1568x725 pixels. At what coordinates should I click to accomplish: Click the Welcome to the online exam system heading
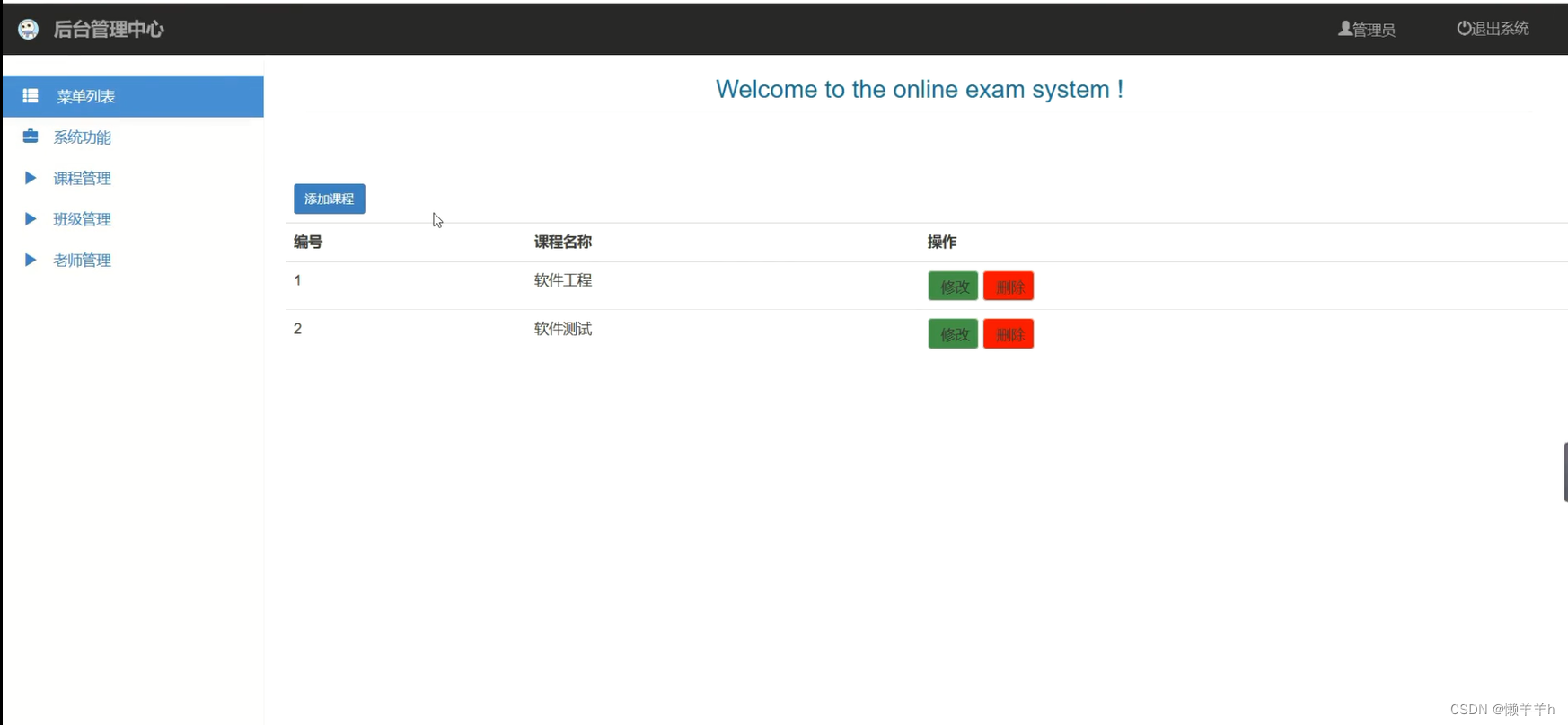point(920,89)
